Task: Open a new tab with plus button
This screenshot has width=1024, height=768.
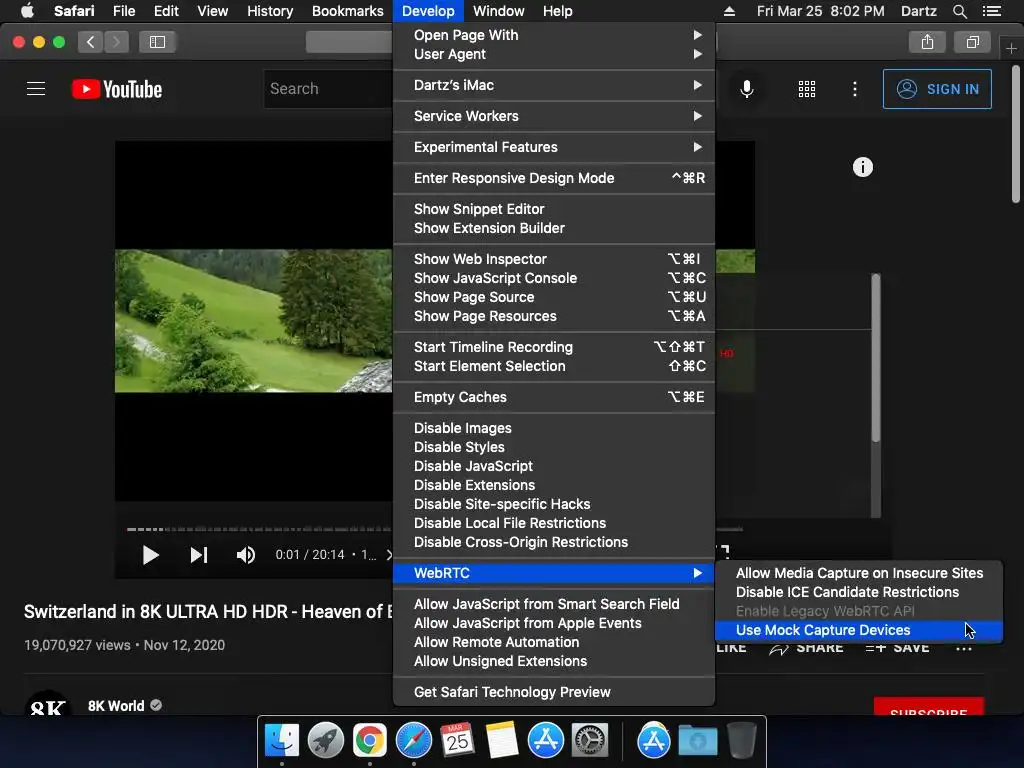Action: [x=1011, y=48]
